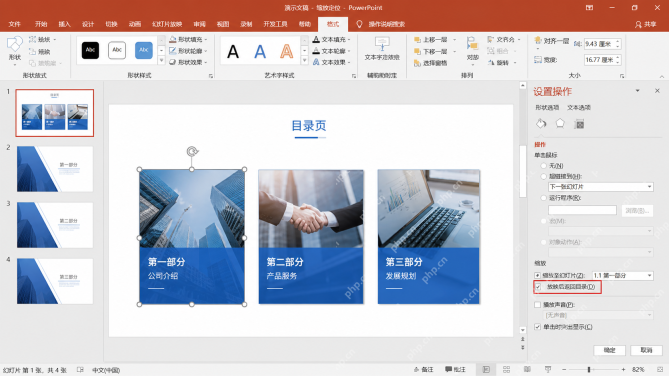Enable 播放声音 play sound checkbox
Image resolution: width=669 pixels, height=376 pixels.
coord(538,305)
